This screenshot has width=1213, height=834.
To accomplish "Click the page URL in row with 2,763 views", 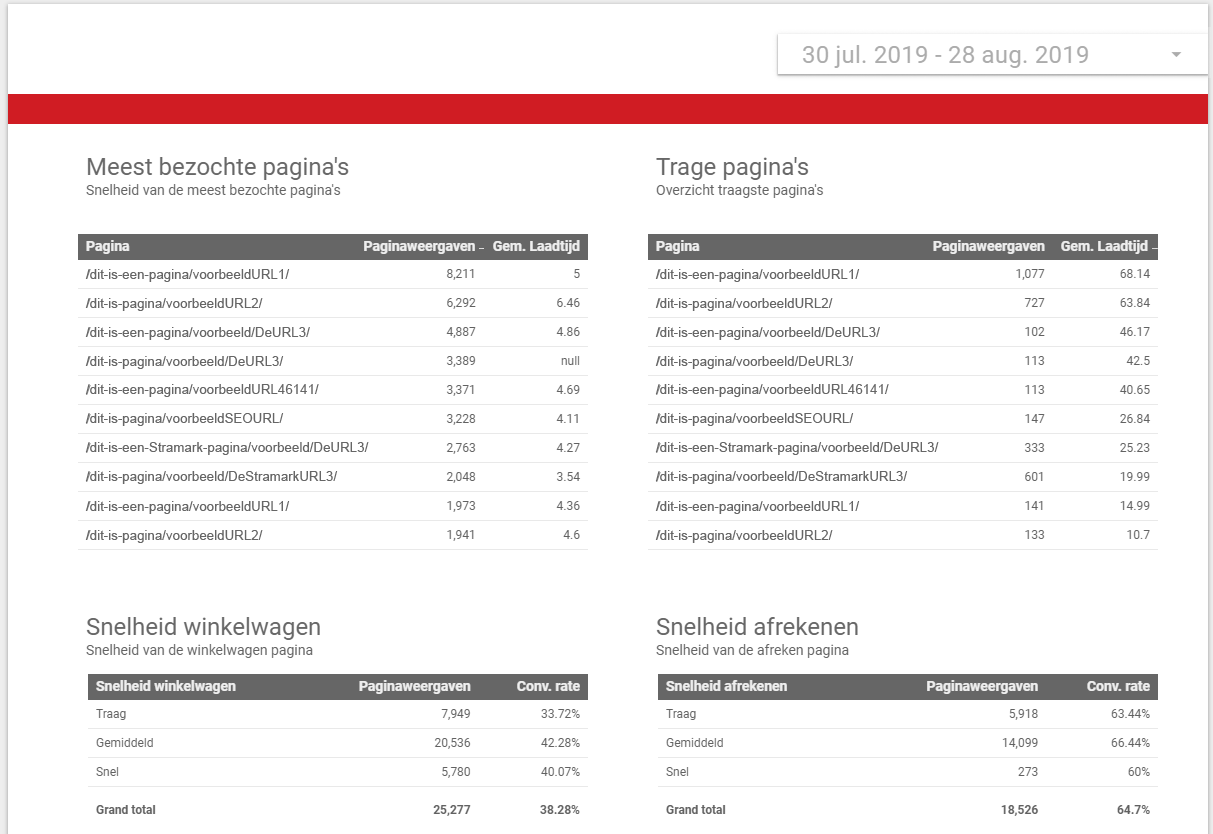I will click(x=227, y=448).
